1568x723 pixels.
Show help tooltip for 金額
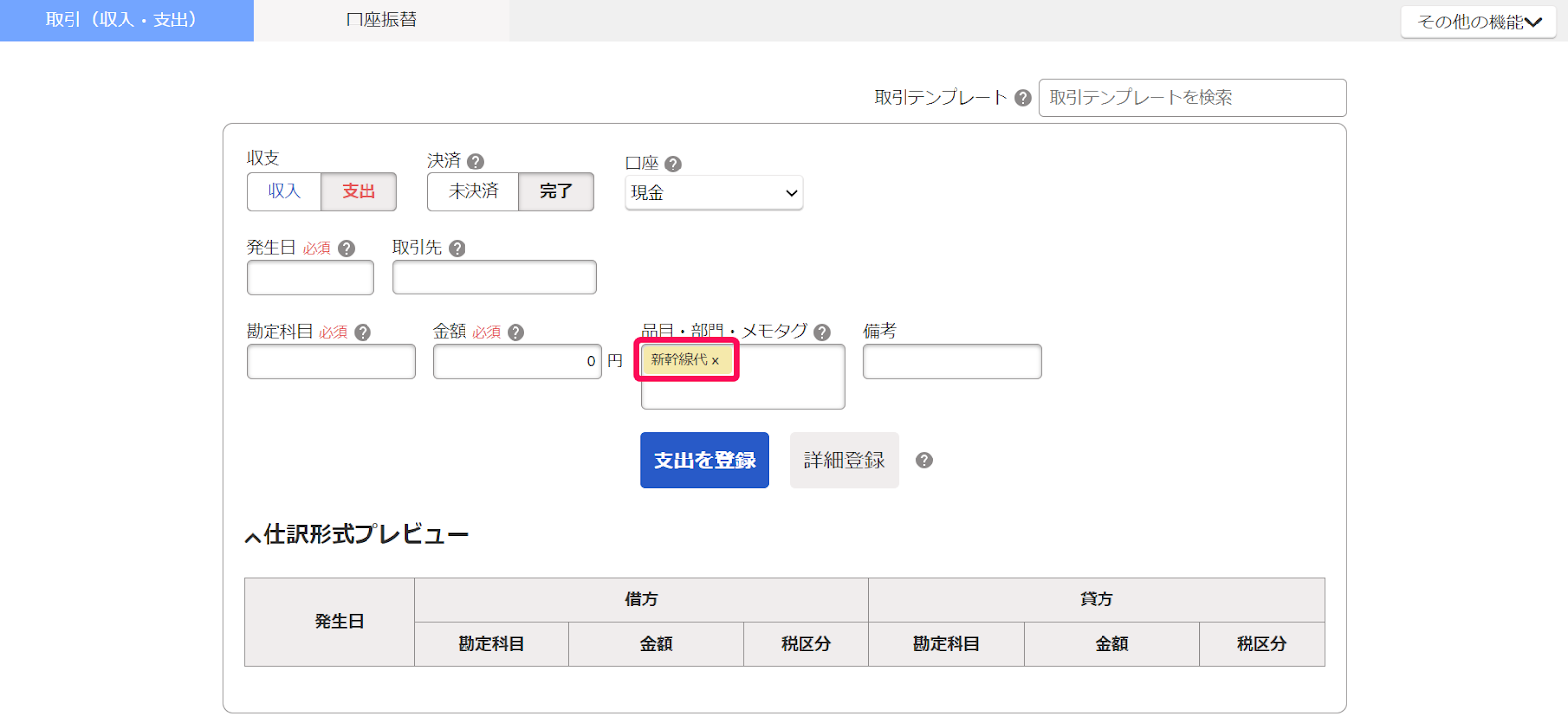(516, 333)
